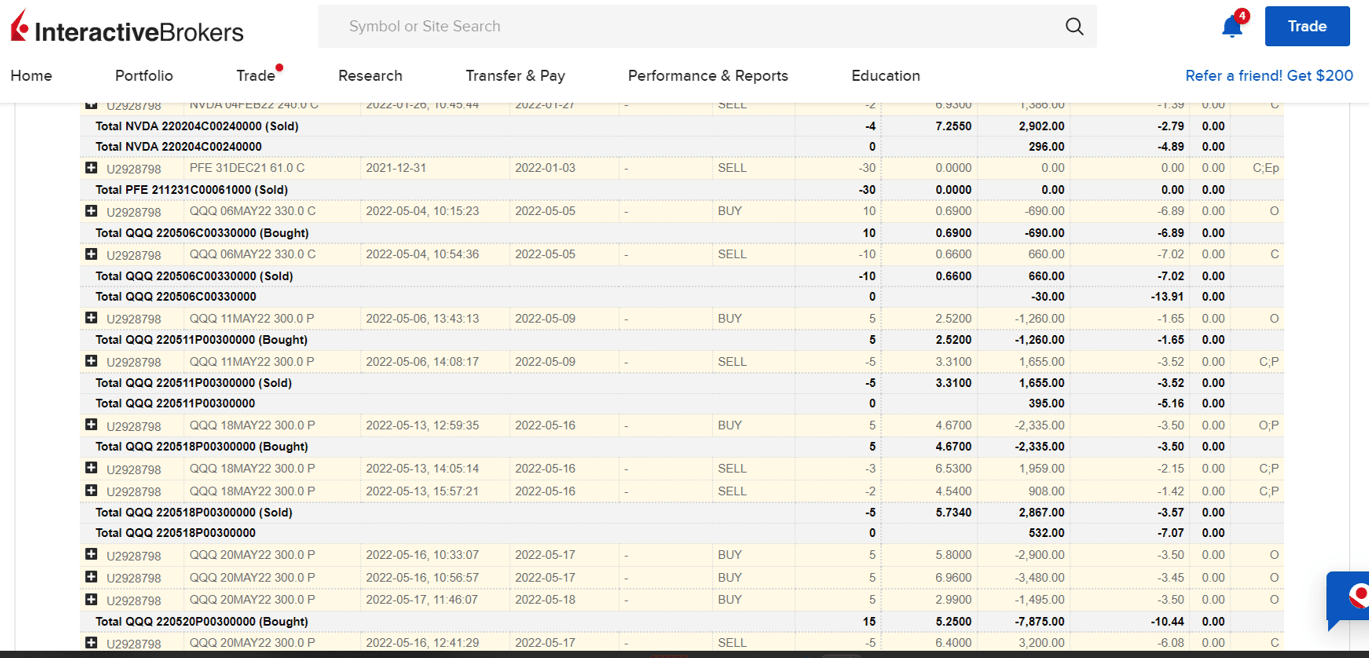
Task: Open the Education menu
Action: pyautogui.click(x=885, y=76)
